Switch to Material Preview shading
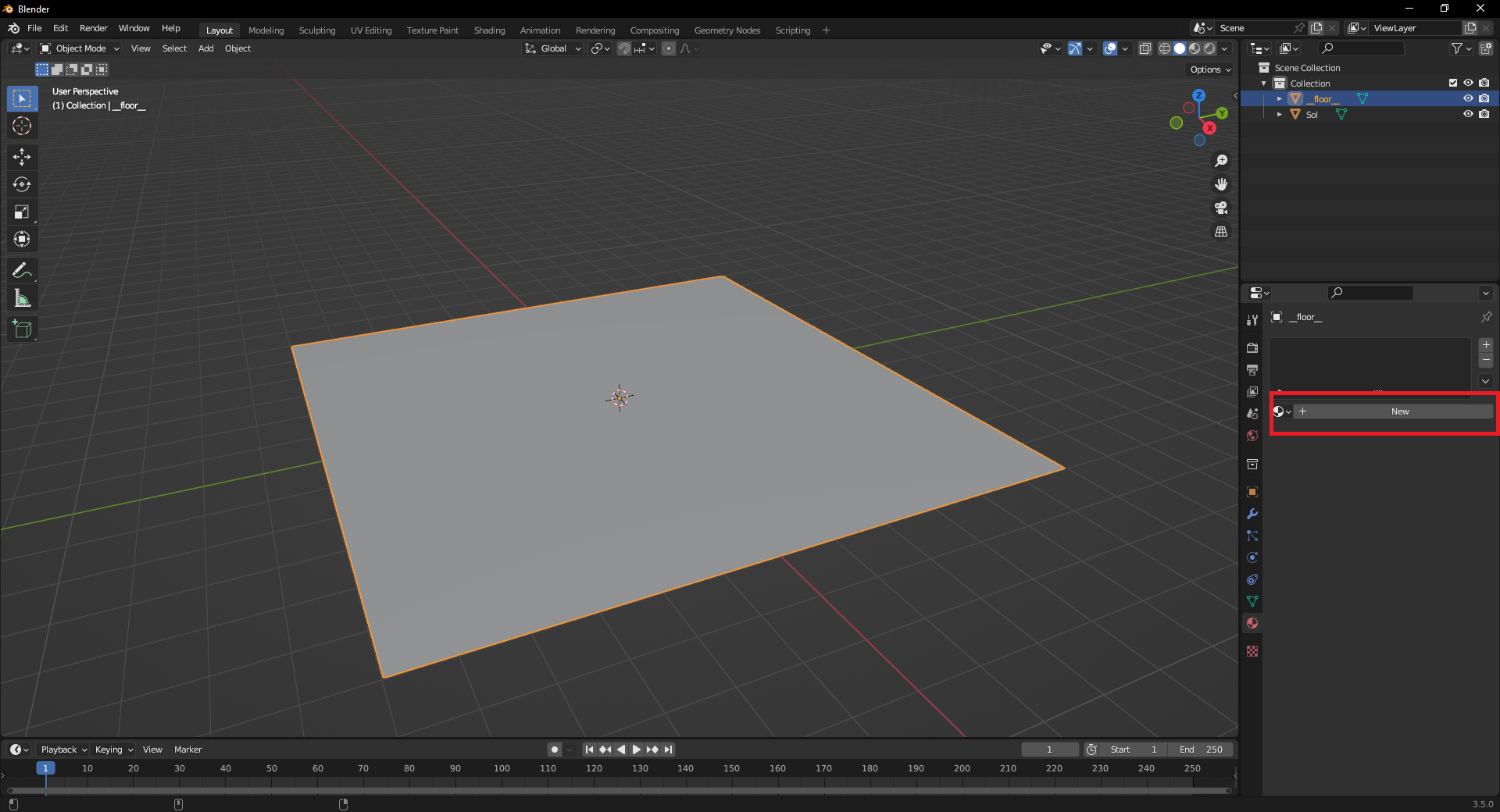Image resolution: width=1500 pixels, height=812 pixels. (1195, 48)
